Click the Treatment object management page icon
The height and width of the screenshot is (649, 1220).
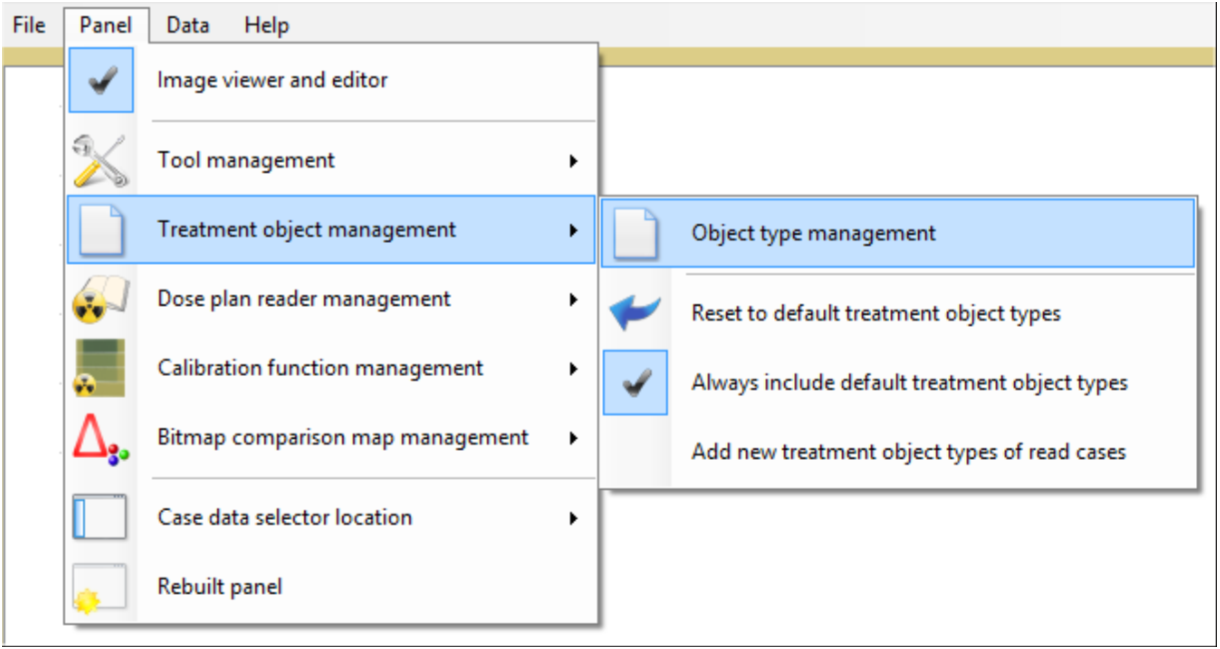click(100, 230)
